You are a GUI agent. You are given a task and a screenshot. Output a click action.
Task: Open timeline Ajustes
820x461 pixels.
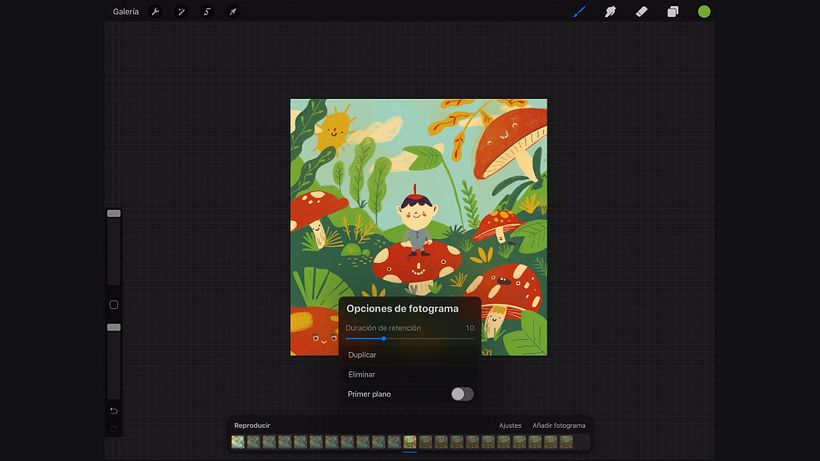[x=510, y=425]
